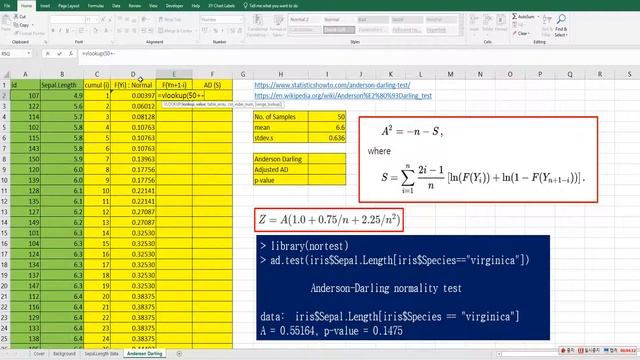Switch to the Cover sheet tab
Viewport: 640px width, 360px height.
tap(39, 354)
